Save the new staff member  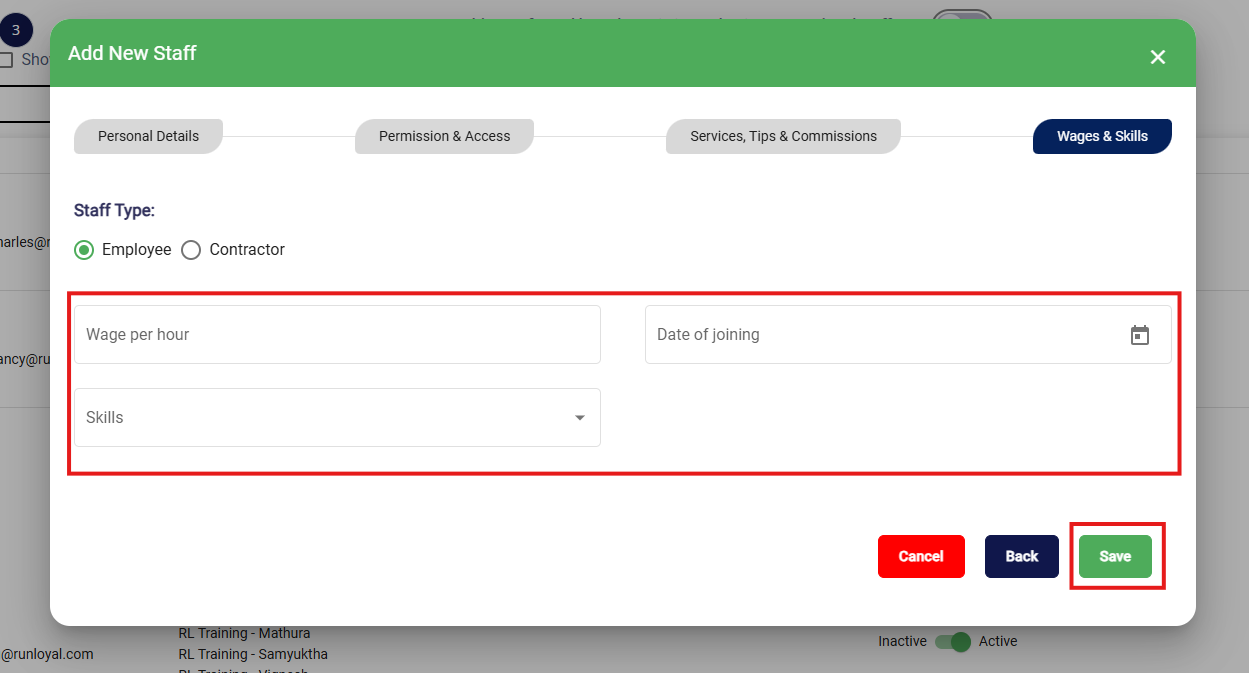[1115, 556]
